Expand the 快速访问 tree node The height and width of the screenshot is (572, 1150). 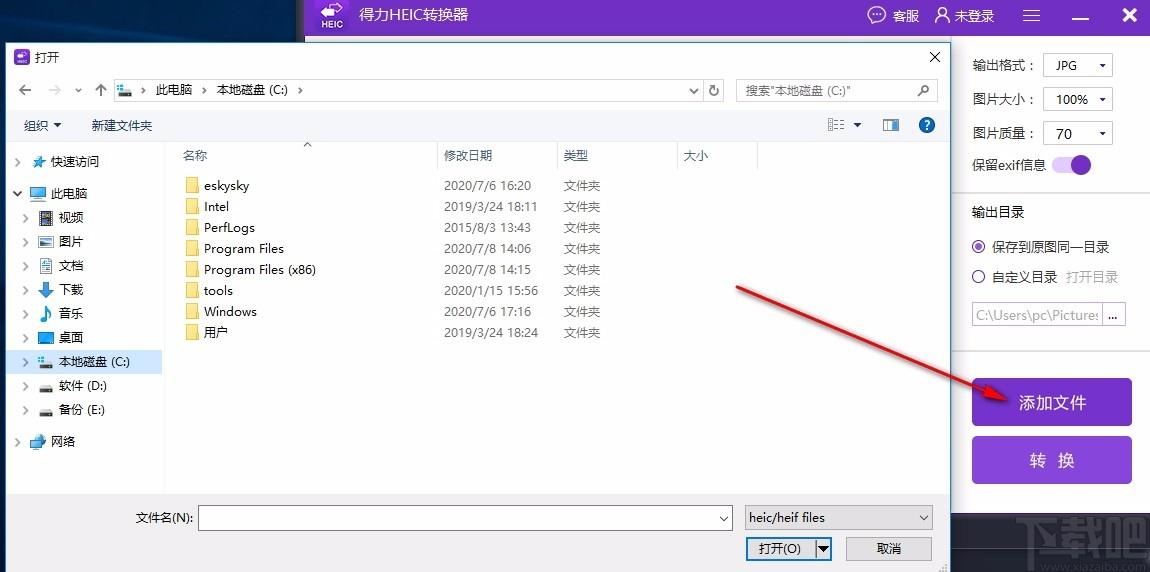[18, 162]
